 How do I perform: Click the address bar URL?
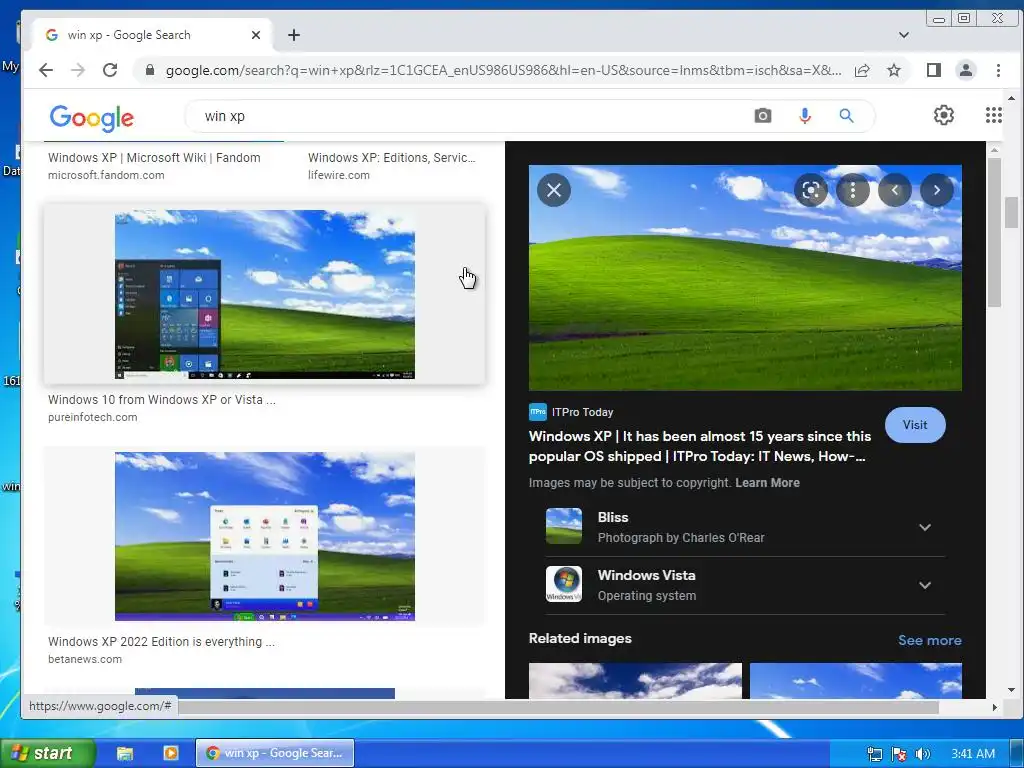click(x=503, y=70)
